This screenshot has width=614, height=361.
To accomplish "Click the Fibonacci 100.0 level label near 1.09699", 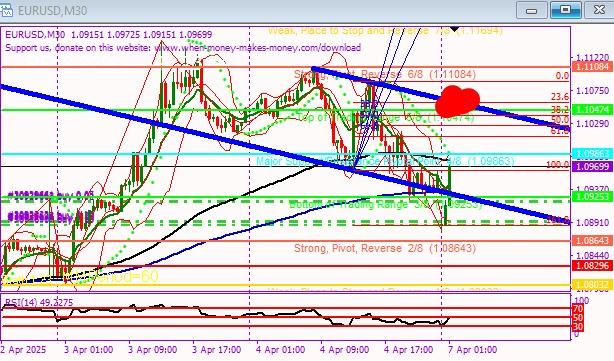I will point(558,164).
